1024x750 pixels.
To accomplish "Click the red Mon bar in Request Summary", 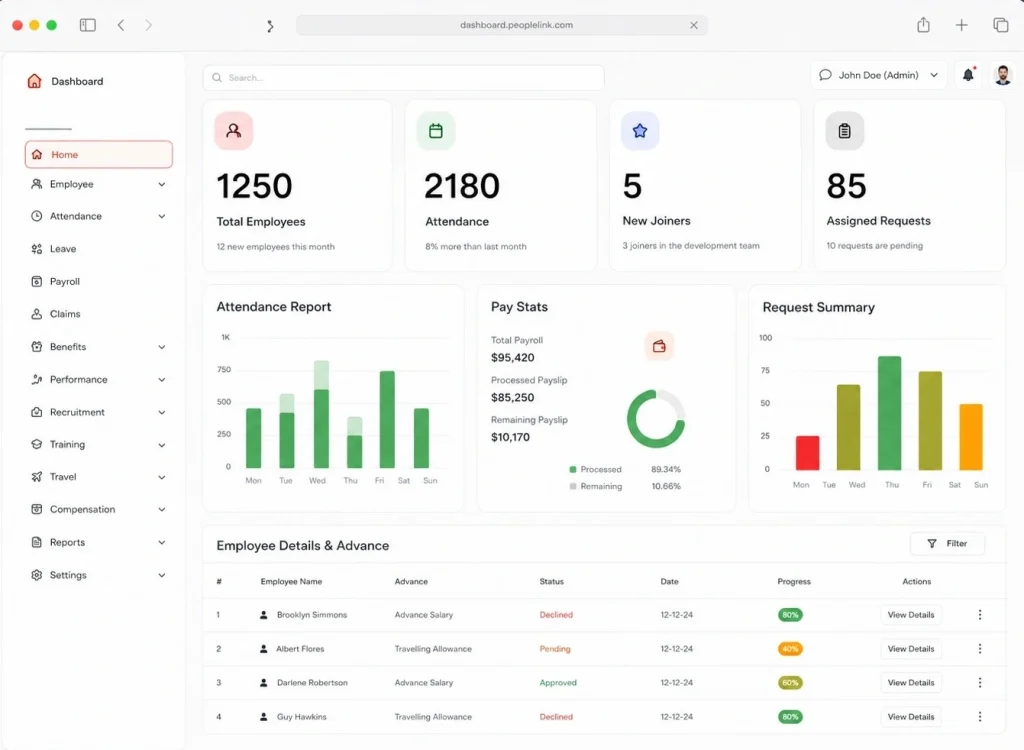I will pyautogui.click(x=807, y=453).
